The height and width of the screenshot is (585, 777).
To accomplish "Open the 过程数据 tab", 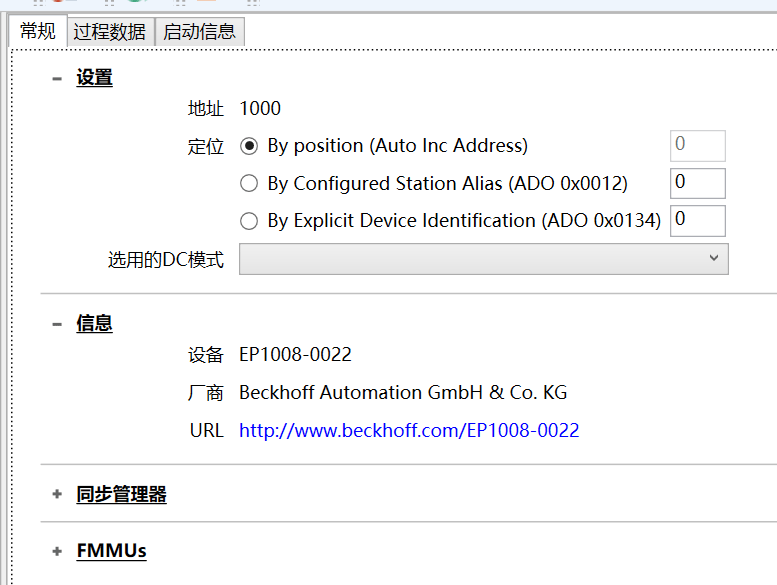I will click(x=110, y=31).
